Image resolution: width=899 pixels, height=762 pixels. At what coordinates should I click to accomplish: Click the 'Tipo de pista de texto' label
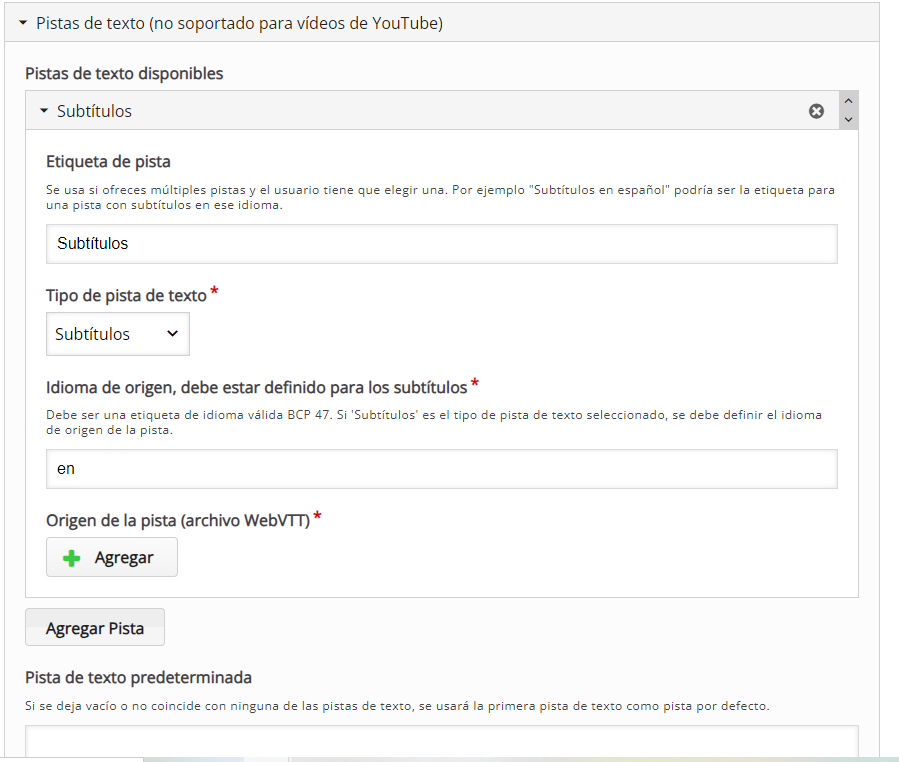126,295
